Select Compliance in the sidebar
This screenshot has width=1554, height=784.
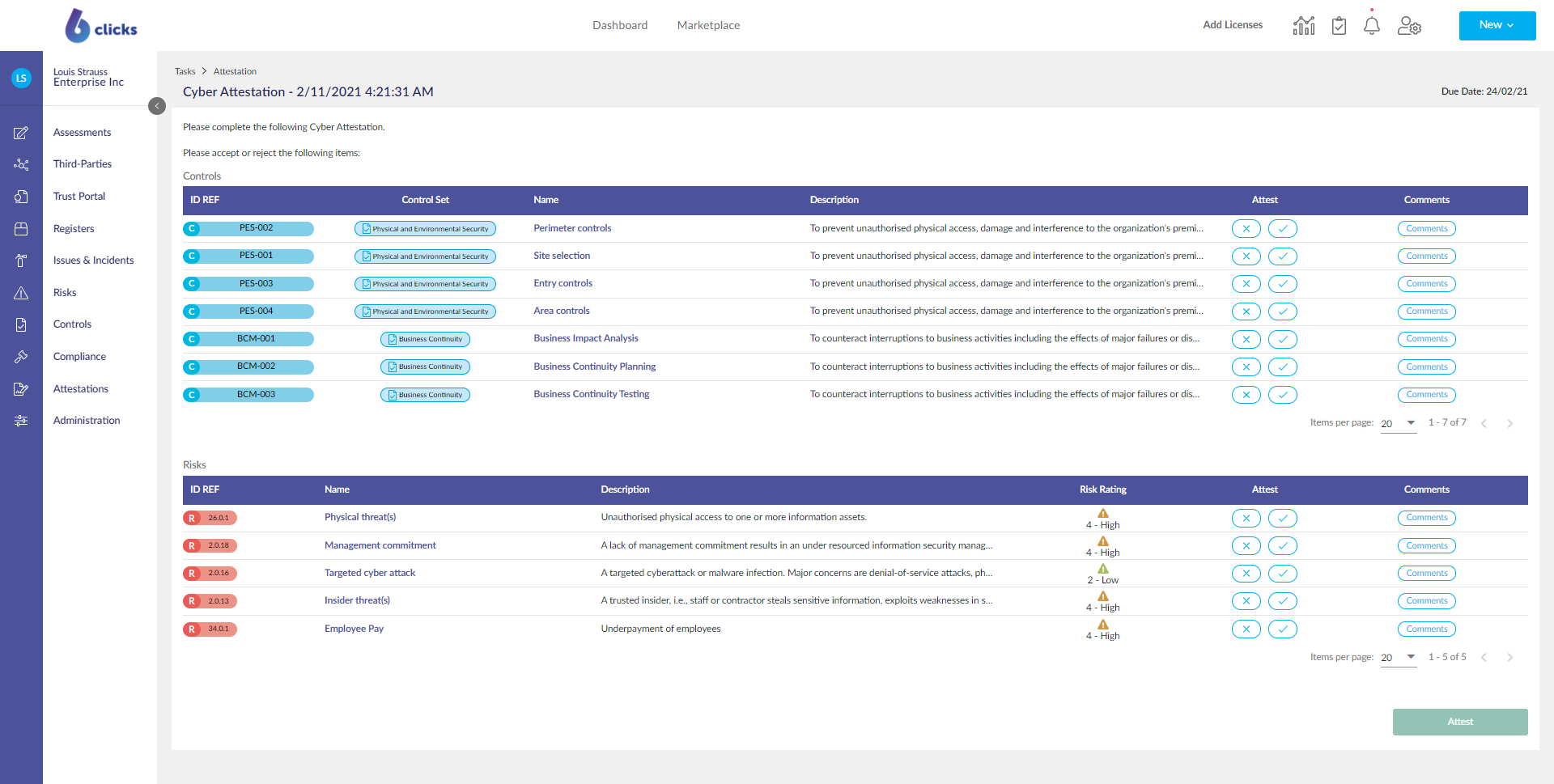pyautogui.click(x=79, y=357)
